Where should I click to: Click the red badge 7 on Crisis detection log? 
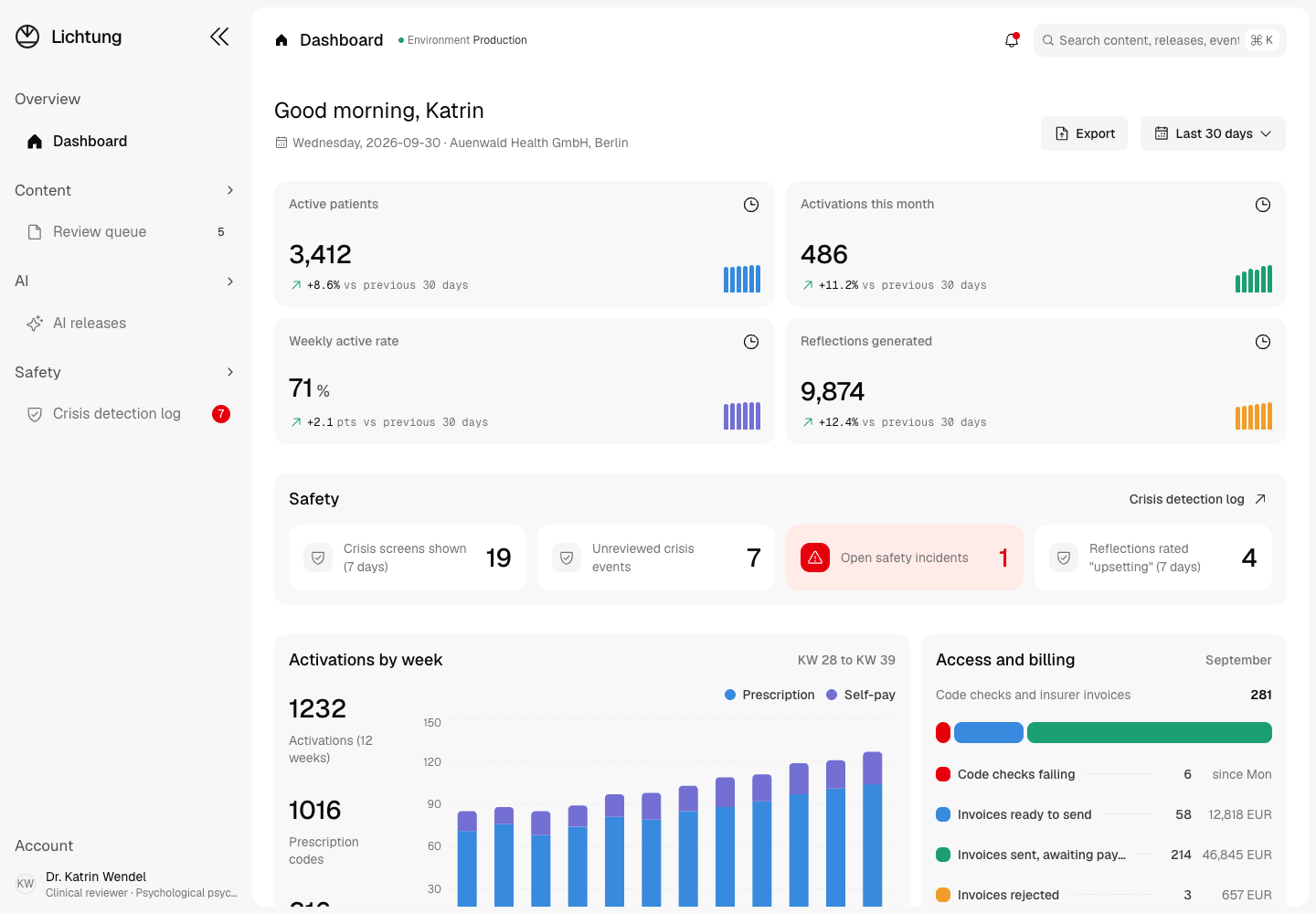(221, 414)
